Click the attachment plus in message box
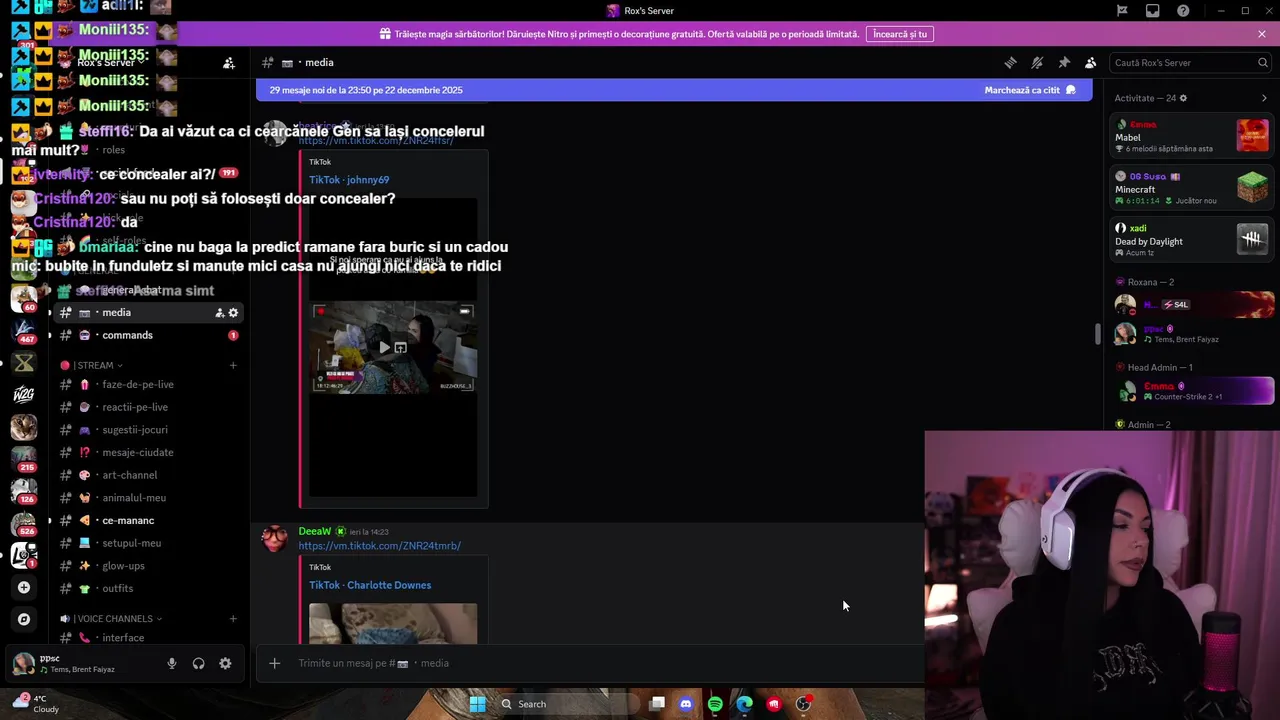 pos(275,663)
